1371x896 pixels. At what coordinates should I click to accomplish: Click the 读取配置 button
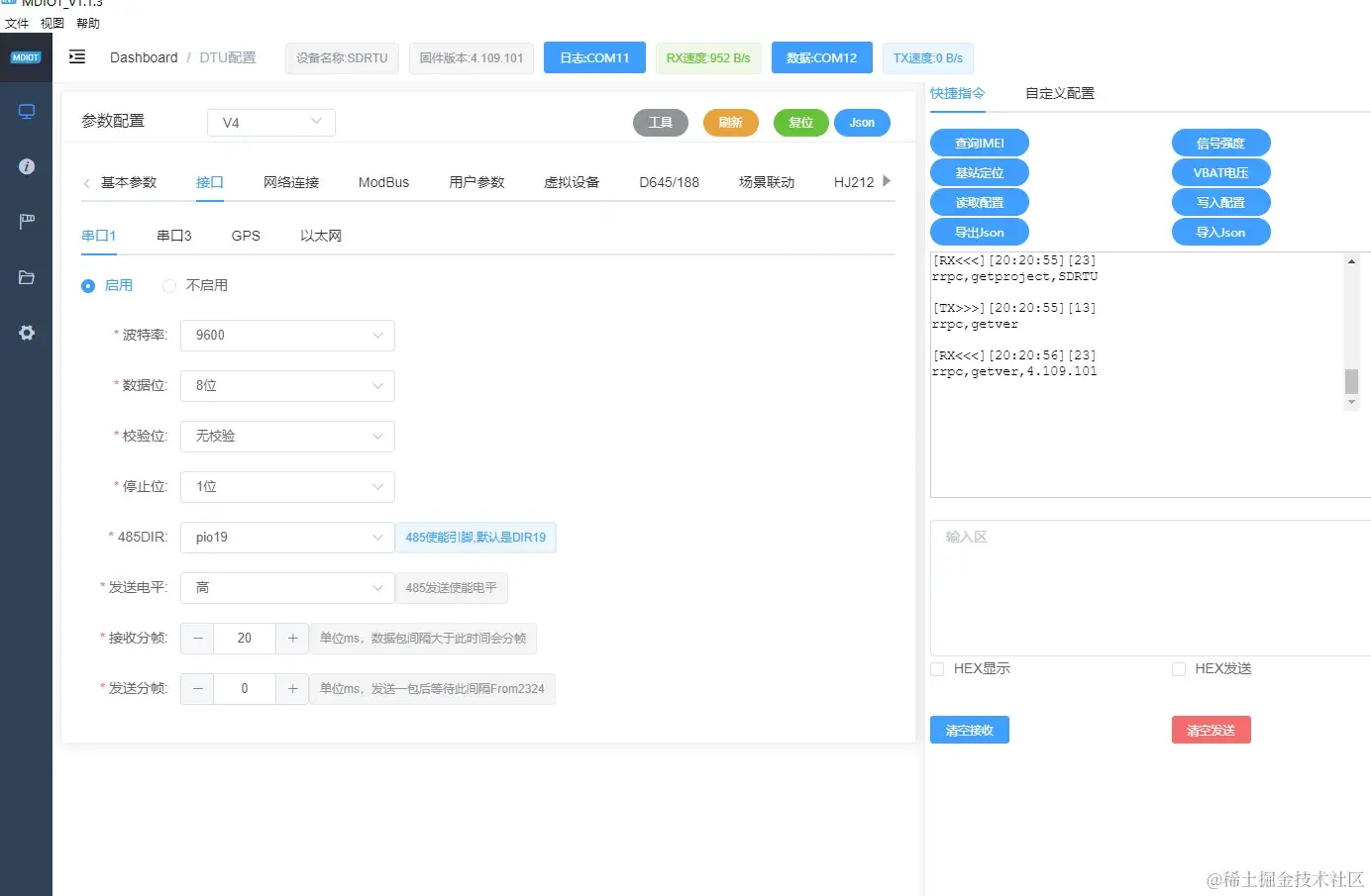pos(980,203)
